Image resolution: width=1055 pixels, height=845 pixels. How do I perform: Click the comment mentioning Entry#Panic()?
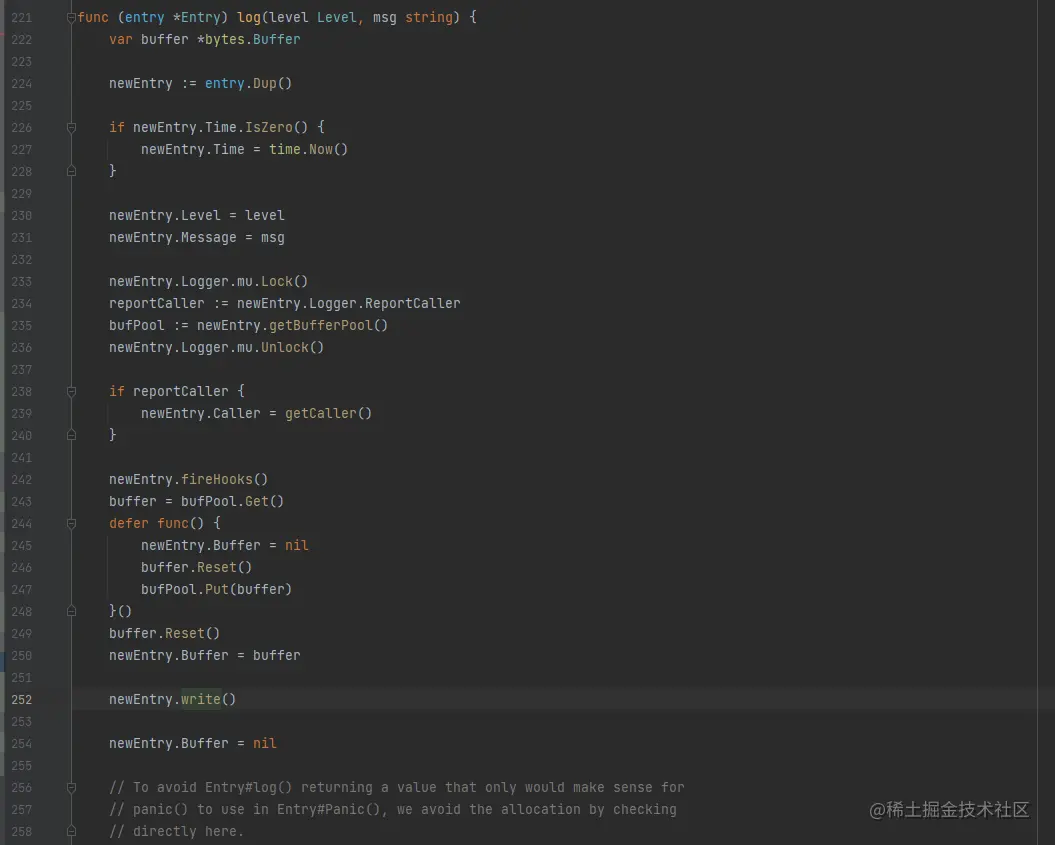click(x=393, y=809)
